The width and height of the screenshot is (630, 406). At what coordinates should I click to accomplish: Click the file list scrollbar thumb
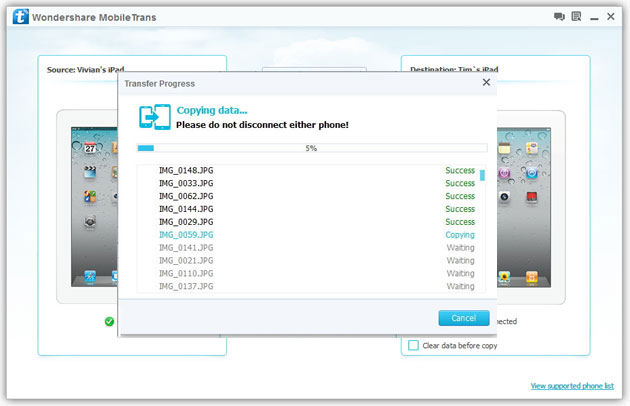point(482,175)
